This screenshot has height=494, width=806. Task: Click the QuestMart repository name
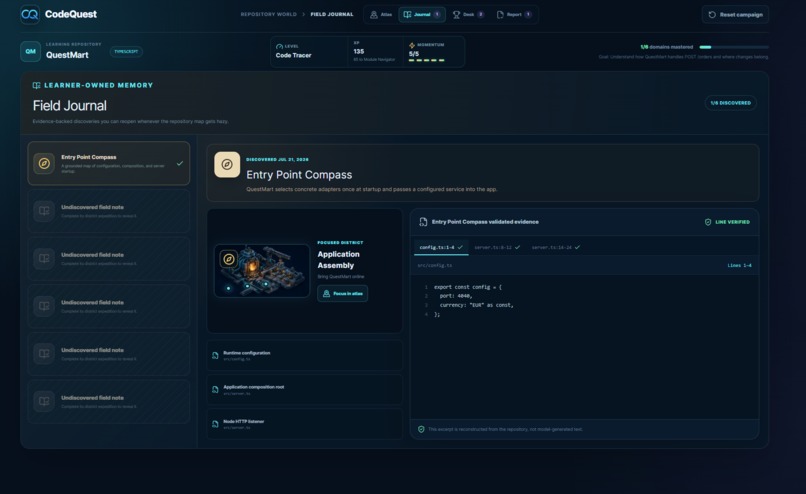pos(67,55)
